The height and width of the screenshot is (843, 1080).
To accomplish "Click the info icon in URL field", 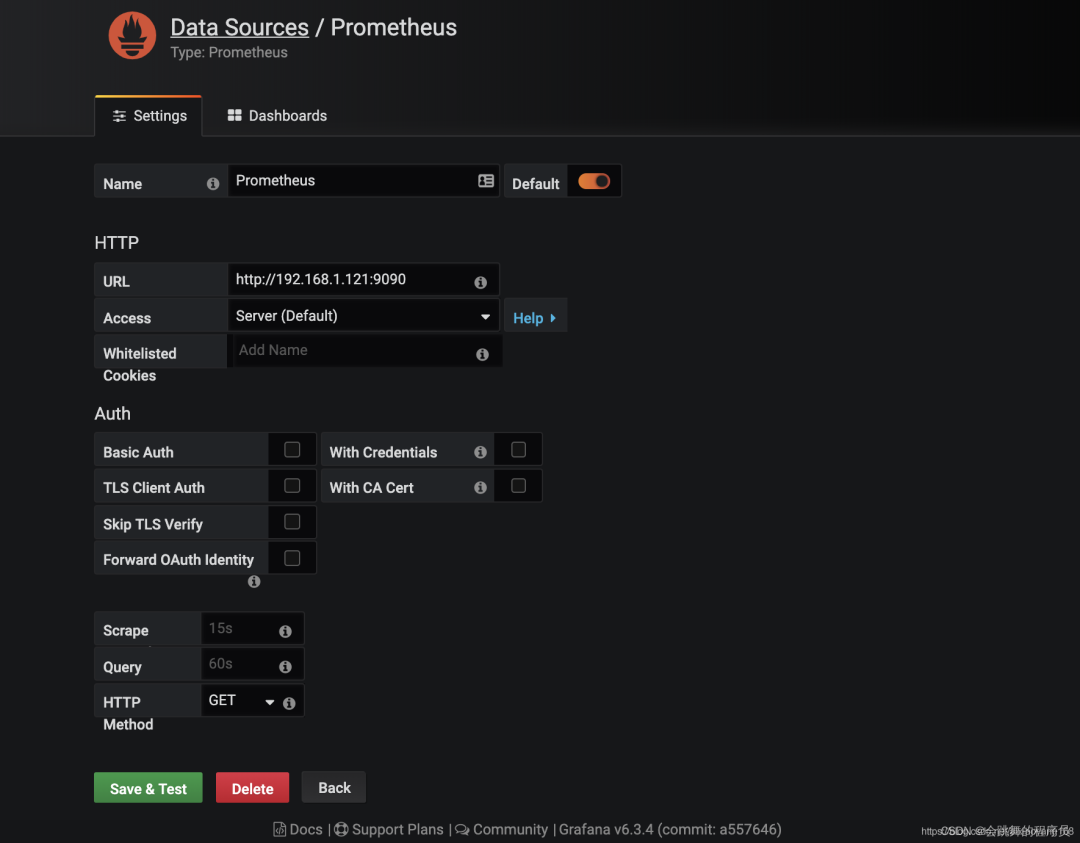I will (481, 282).
